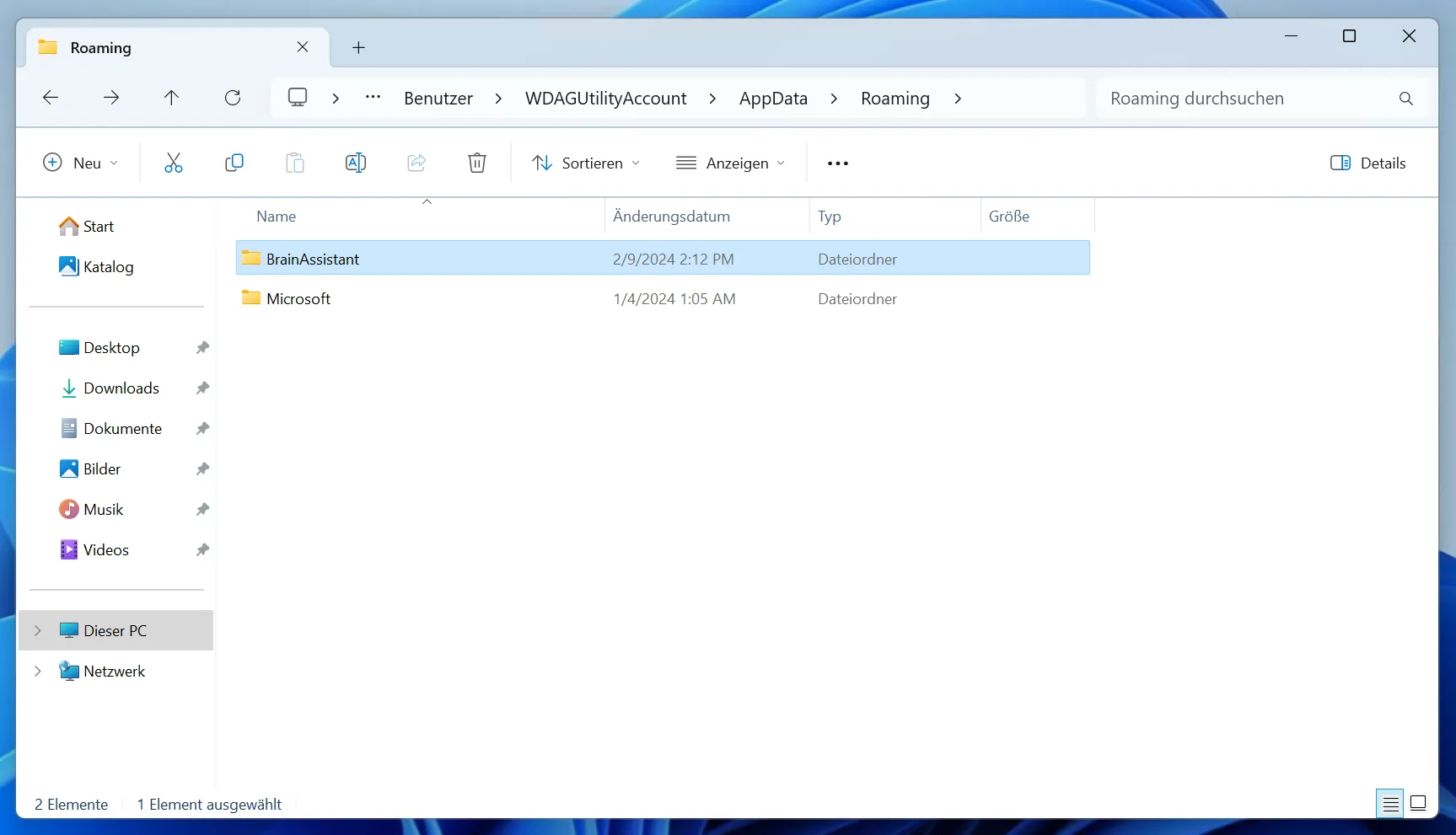Delete the selected folder with the trash icon

[477, 163]
